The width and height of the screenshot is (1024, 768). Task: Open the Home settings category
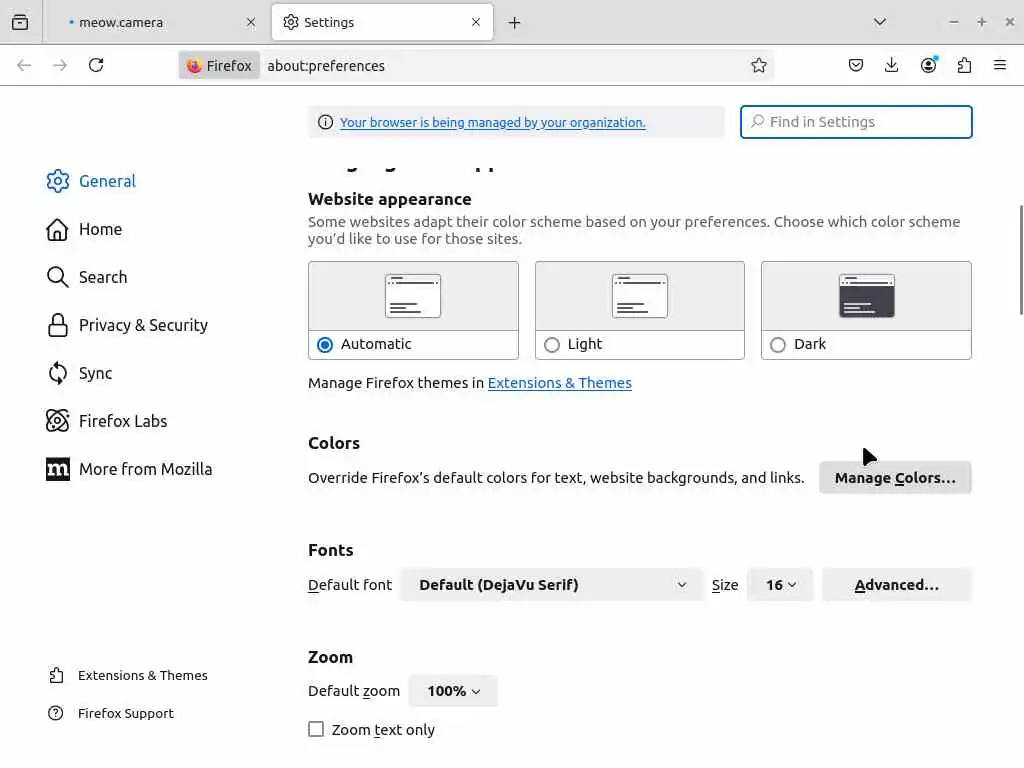coord(84,229)
